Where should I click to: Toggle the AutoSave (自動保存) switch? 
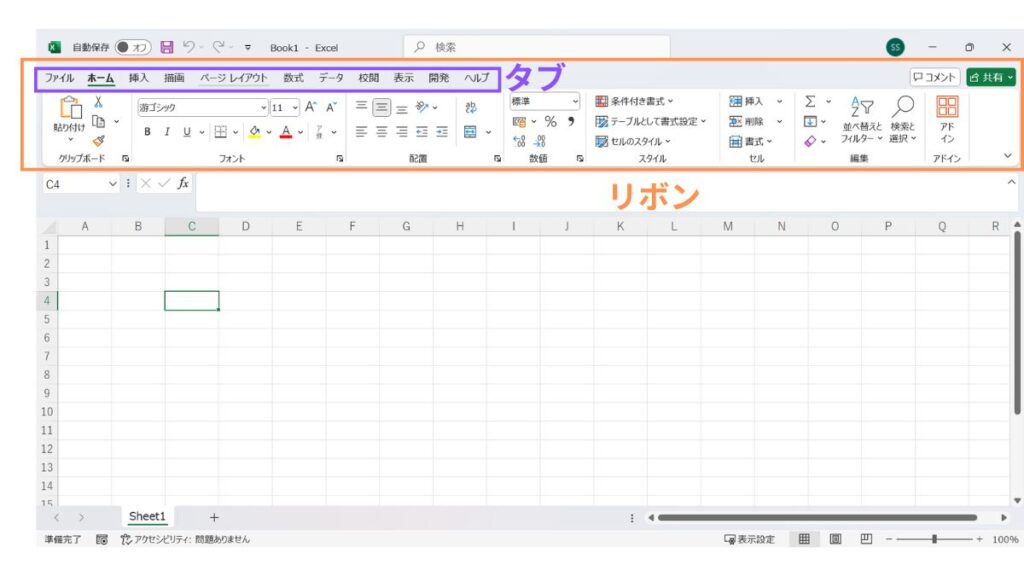click(133, 47)
